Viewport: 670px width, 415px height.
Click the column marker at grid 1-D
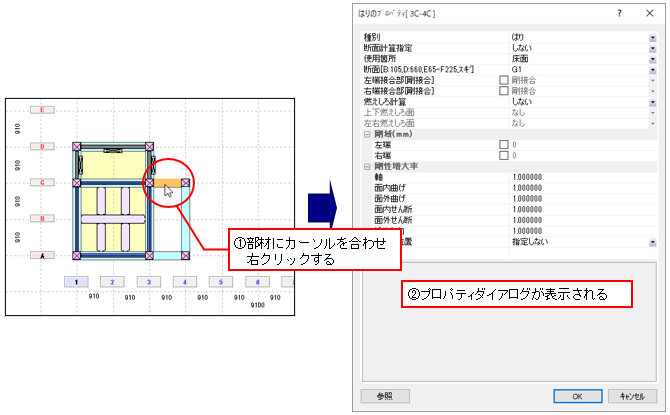[x=76, y=147]
